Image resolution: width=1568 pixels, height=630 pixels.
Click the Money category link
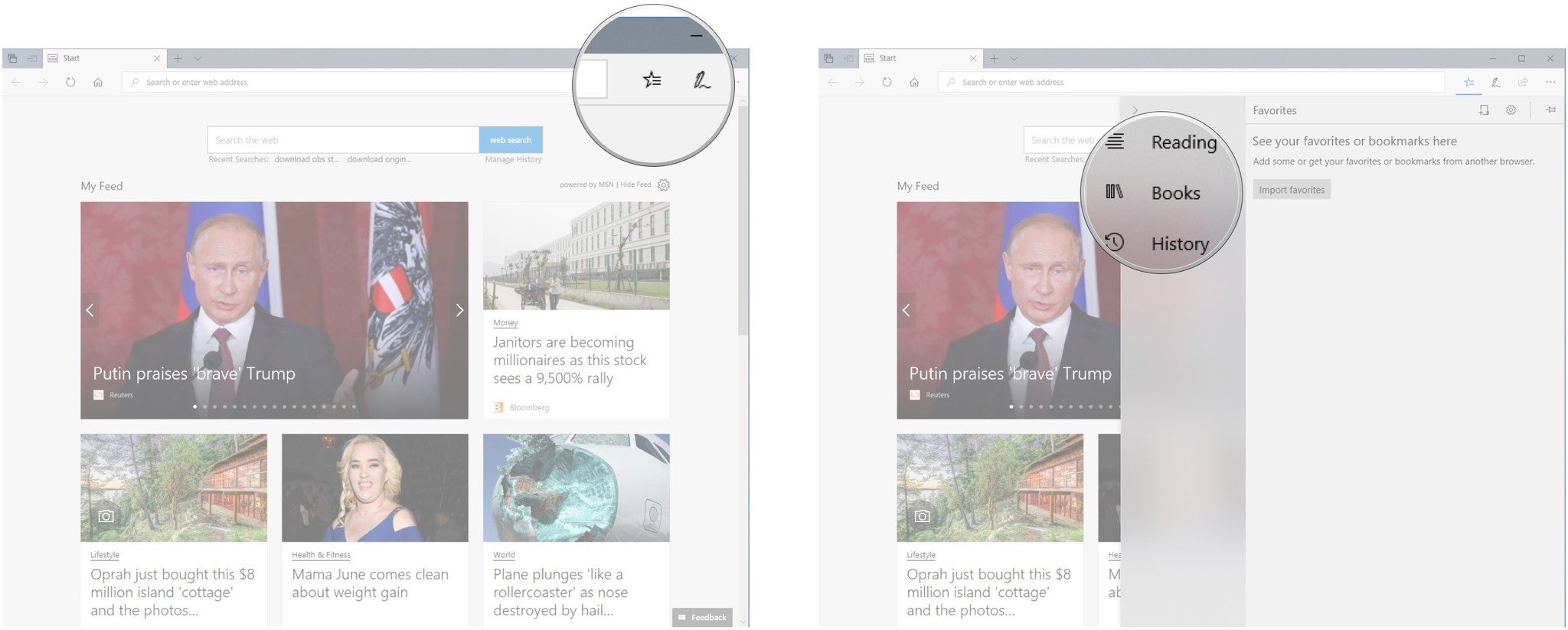(505, 323)
